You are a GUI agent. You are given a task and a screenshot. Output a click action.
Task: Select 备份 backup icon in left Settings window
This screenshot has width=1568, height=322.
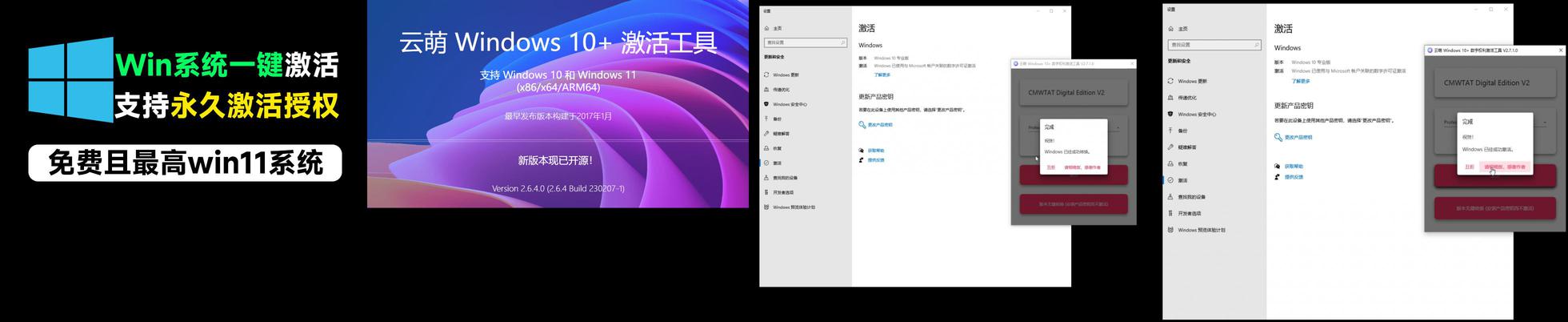(x=766, y=119)
